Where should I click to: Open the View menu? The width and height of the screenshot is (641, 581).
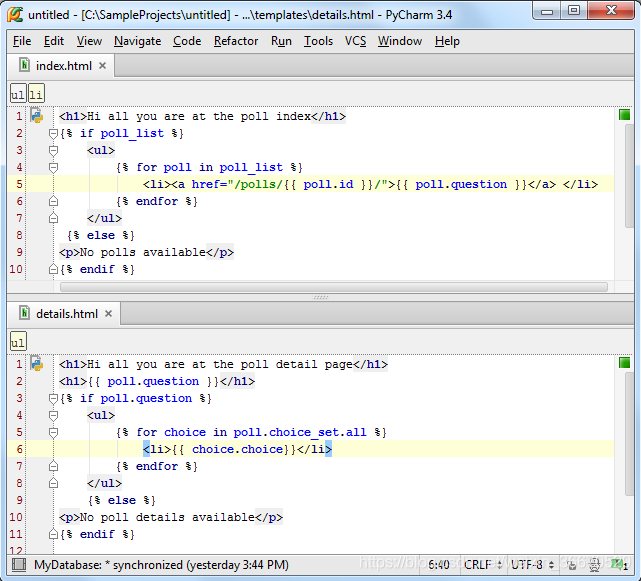click(x=89, y=41)
